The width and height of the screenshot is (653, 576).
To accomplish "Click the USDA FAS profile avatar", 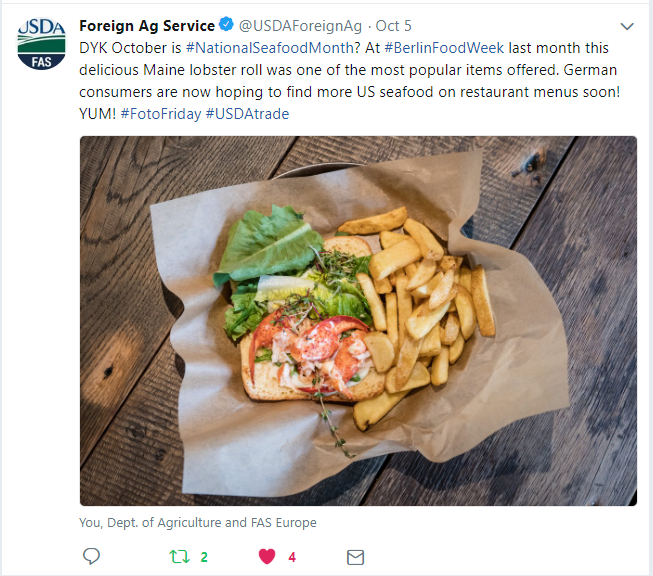I will tap(41, 43).
